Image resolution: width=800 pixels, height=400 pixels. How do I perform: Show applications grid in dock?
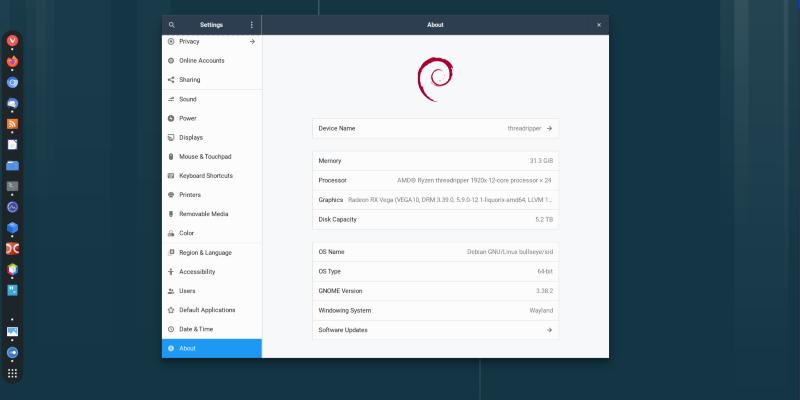point(12,373)
